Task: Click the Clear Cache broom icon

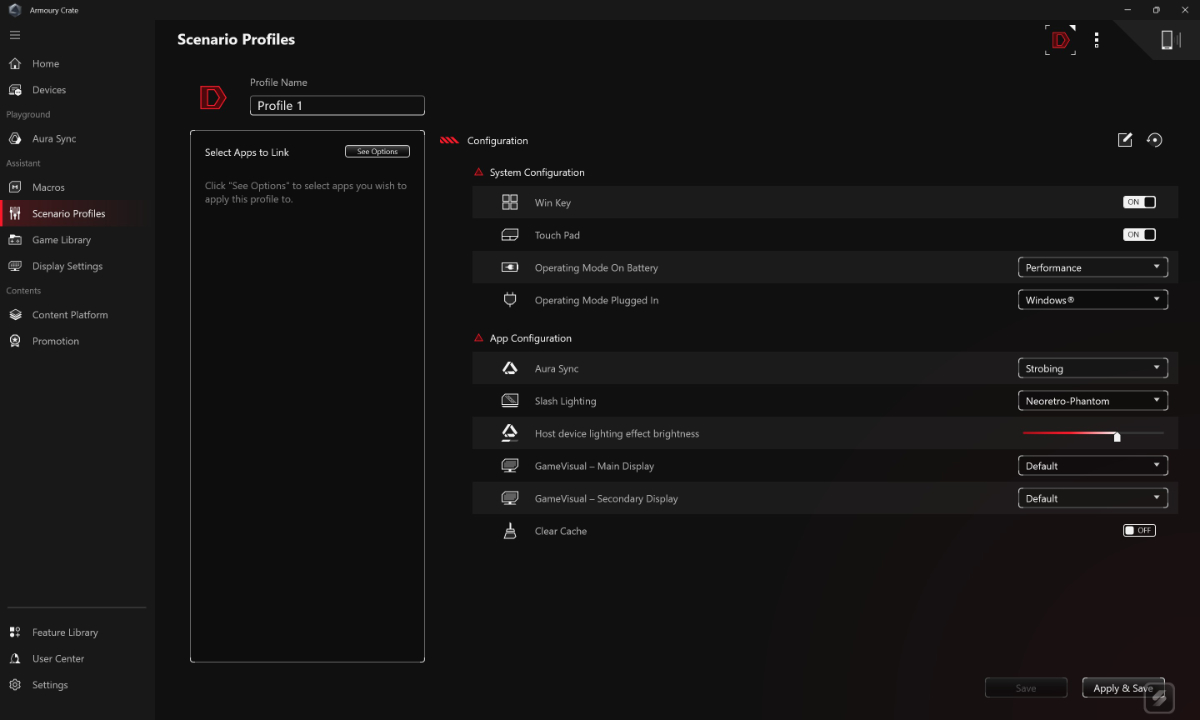Action: [510, 531]
